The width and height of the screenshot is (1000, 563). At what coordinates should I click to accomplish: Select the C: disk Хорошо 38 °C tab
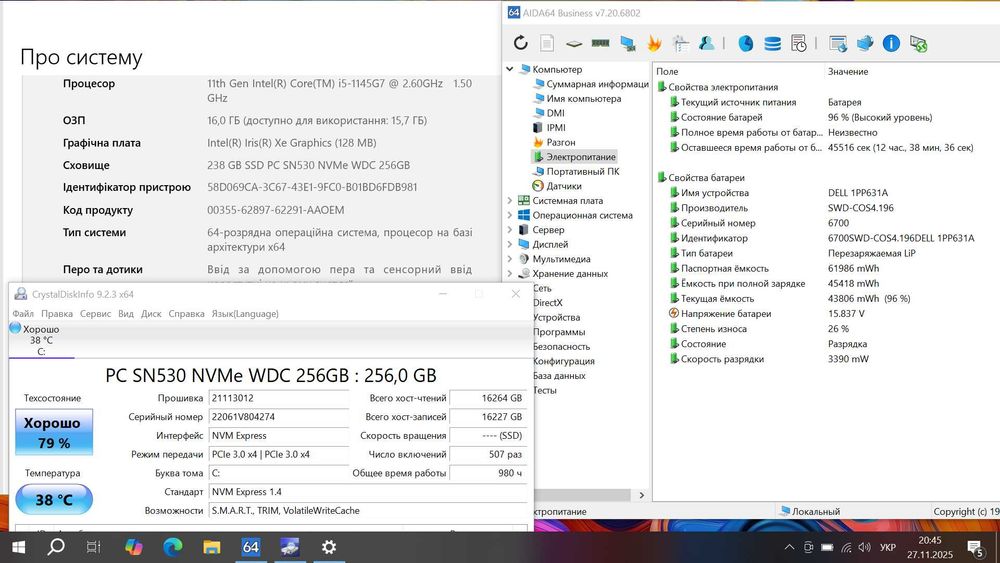pos(41,340)
